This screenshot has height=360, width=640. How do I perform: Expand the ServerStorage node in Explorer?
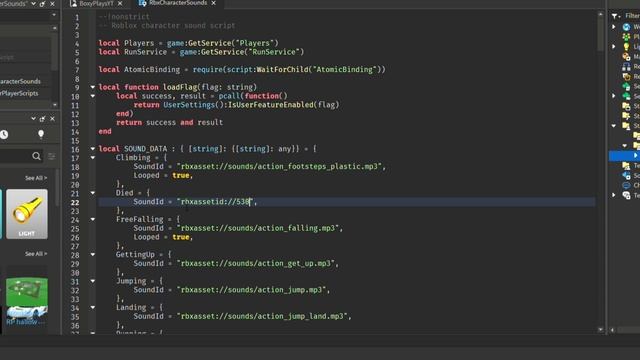614,96
